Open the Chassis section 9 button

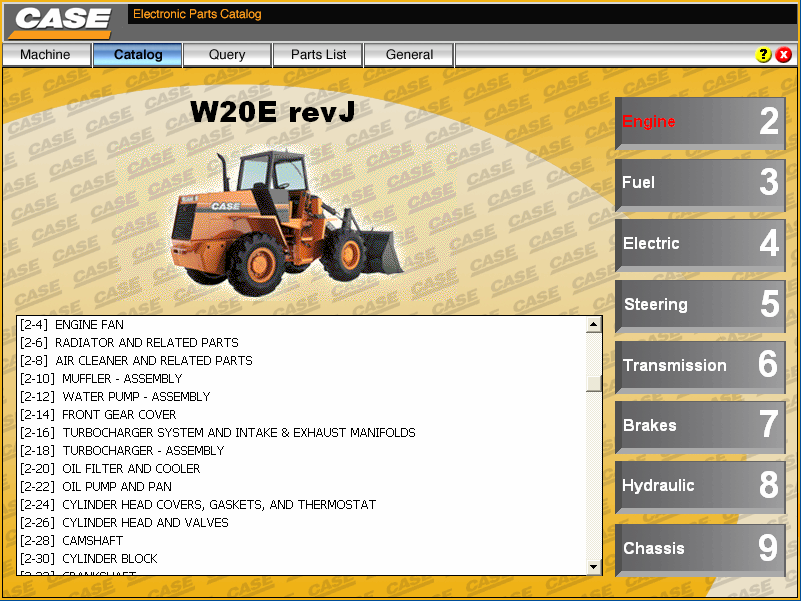700,550
